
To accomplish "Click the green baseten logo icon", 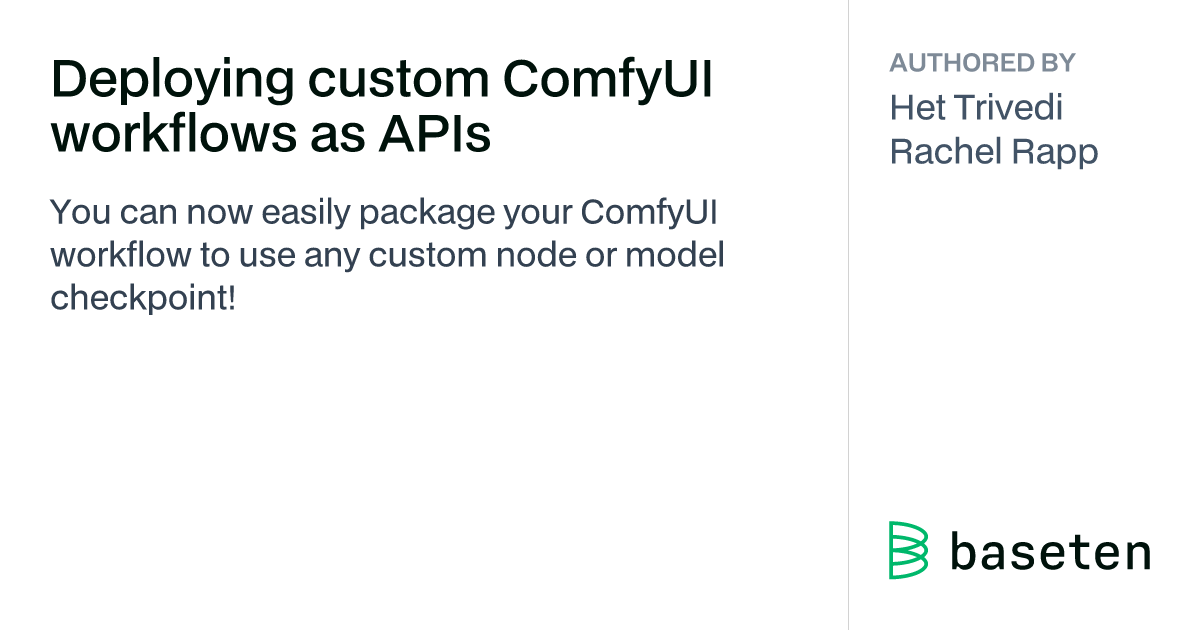I will [x=908, y=550].
